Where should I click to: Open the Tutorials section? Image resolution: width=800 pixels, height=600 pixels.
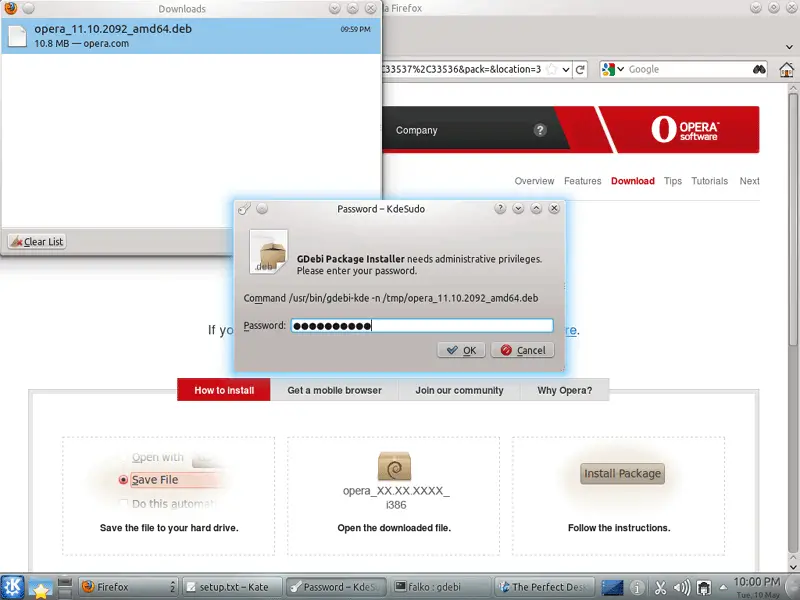[x=710, y=181]
